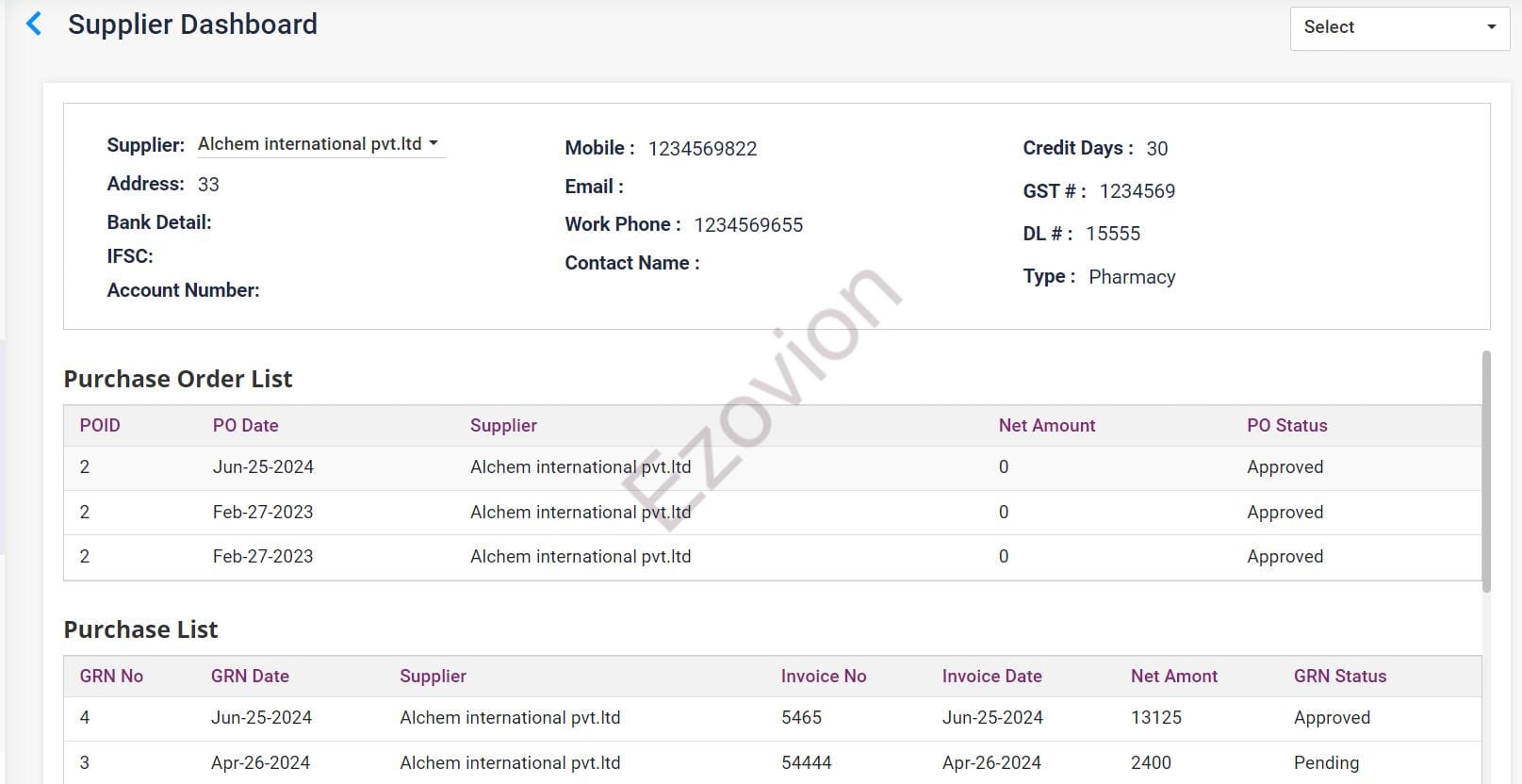Click the Supplier Dashboard page title

point(192,24)
